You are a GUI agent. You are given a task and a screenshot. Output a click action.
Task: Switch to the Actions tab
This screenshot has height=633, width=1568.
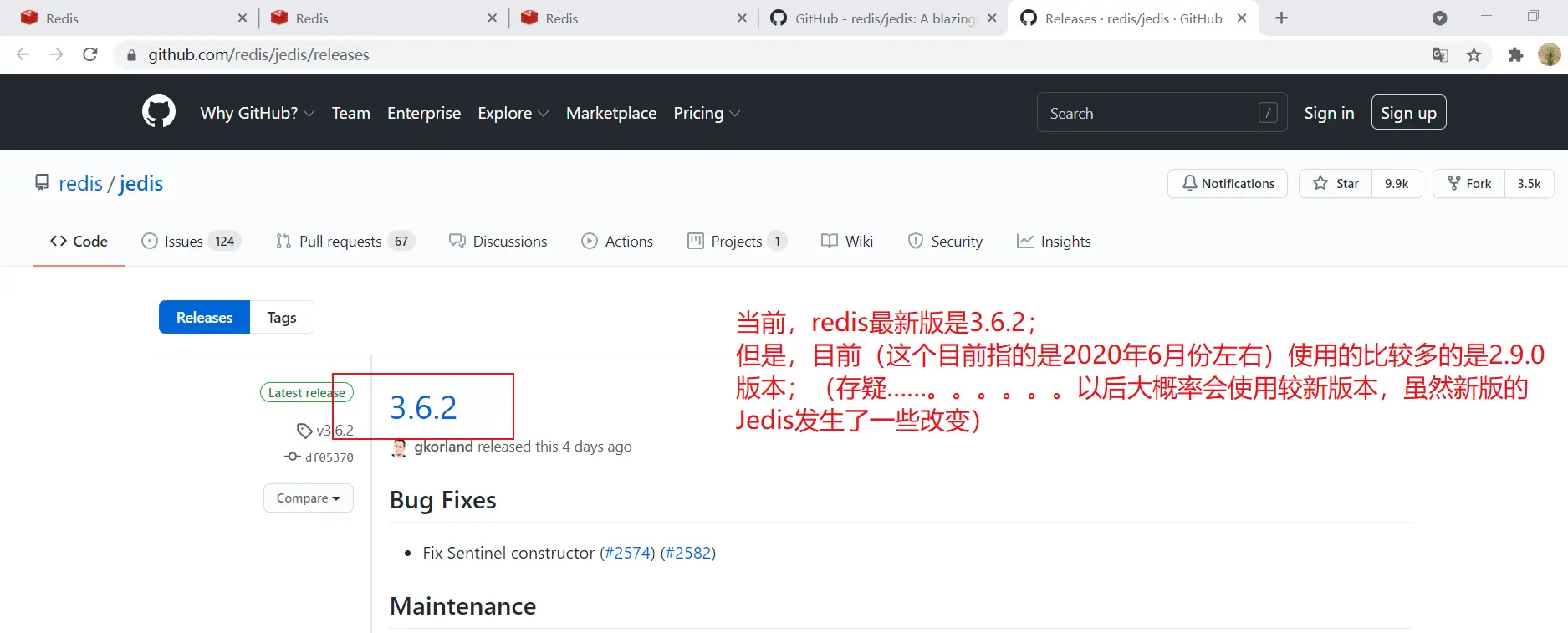[x=617, y=241]
